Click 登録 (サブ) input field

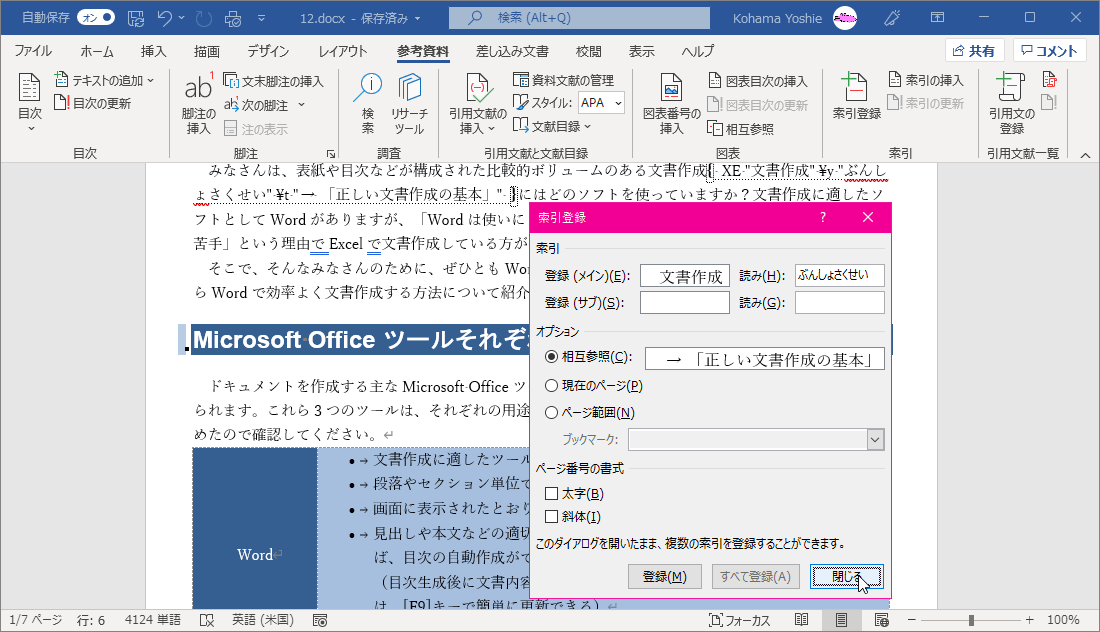685,302
